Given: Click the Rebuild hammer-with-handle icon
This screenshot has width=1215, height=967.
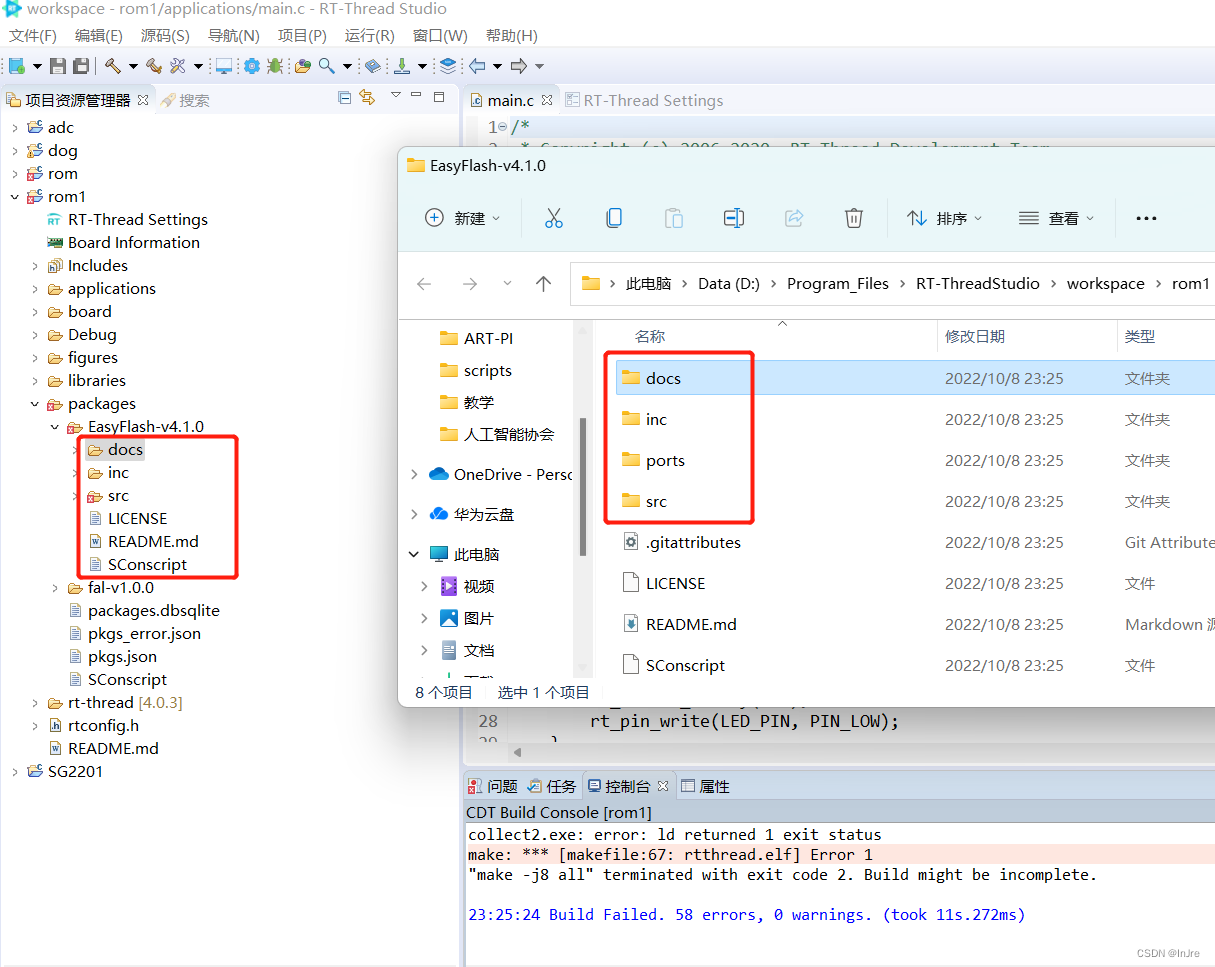Looking at the screenshot, I should 153,66.
